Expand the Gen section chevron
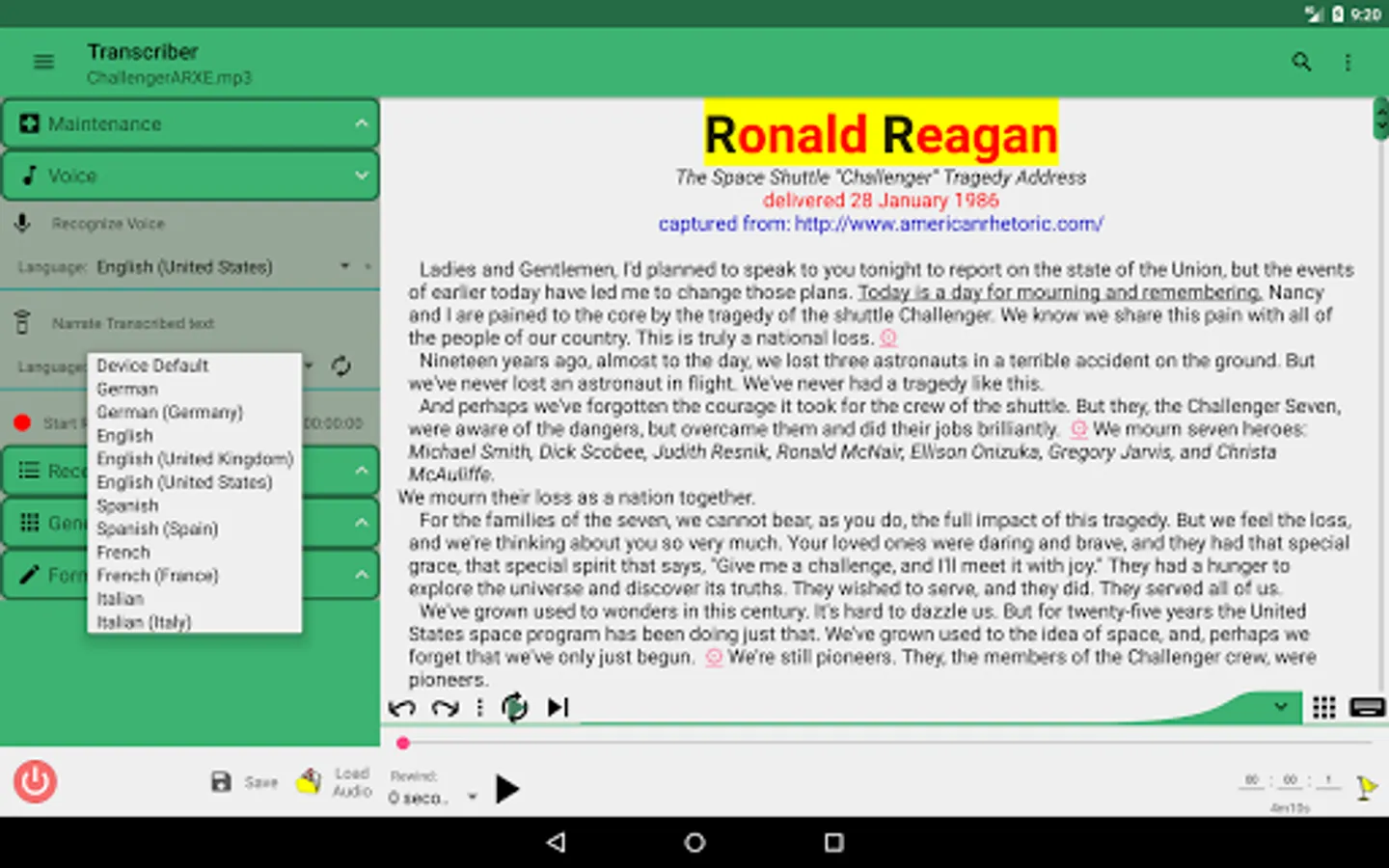This screenshot has height=868, width=1389. (362, 523)
